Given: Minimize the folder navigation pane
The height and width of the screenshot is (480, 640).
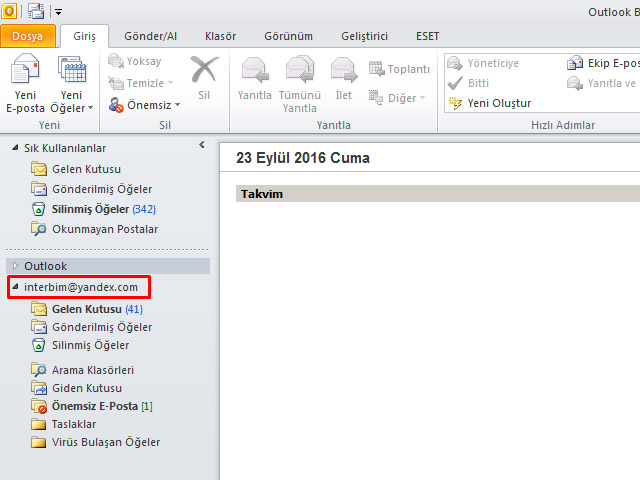Looking at the screenshot, I should point(202,146).
